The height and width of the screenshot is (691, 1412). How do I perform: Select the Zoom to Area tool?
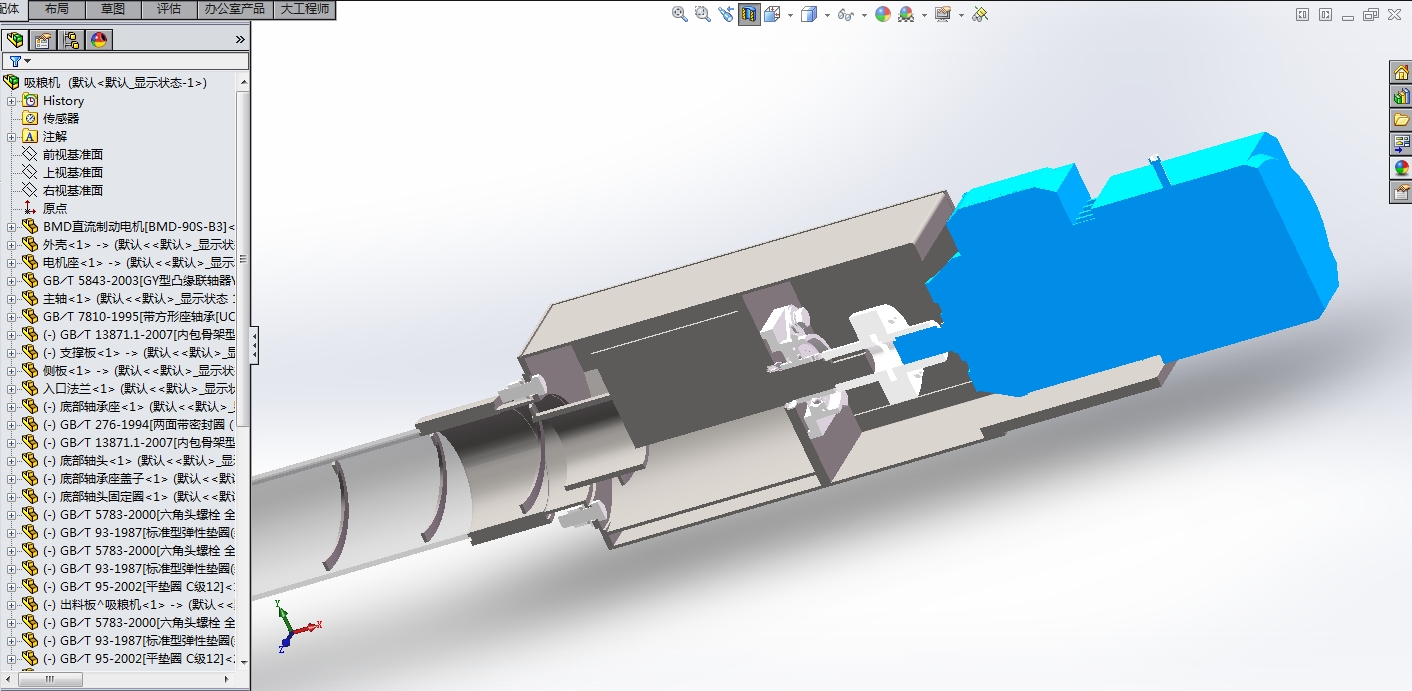click(x=702, y=14)
